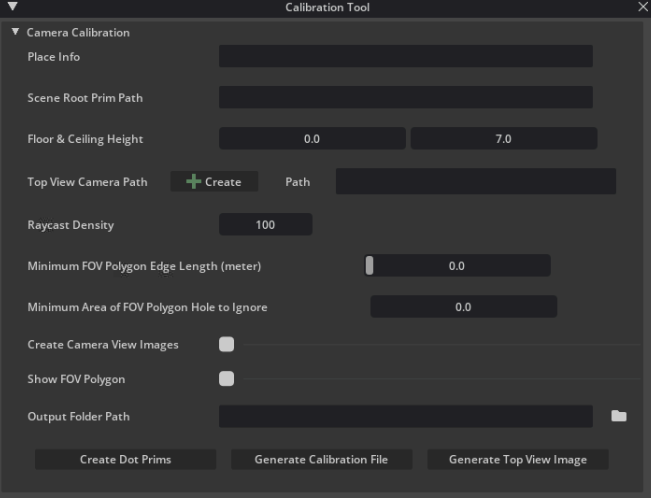Click Generate Calibration File button
The height and width of the screenshot is (498, 651).
click(321, 459)
